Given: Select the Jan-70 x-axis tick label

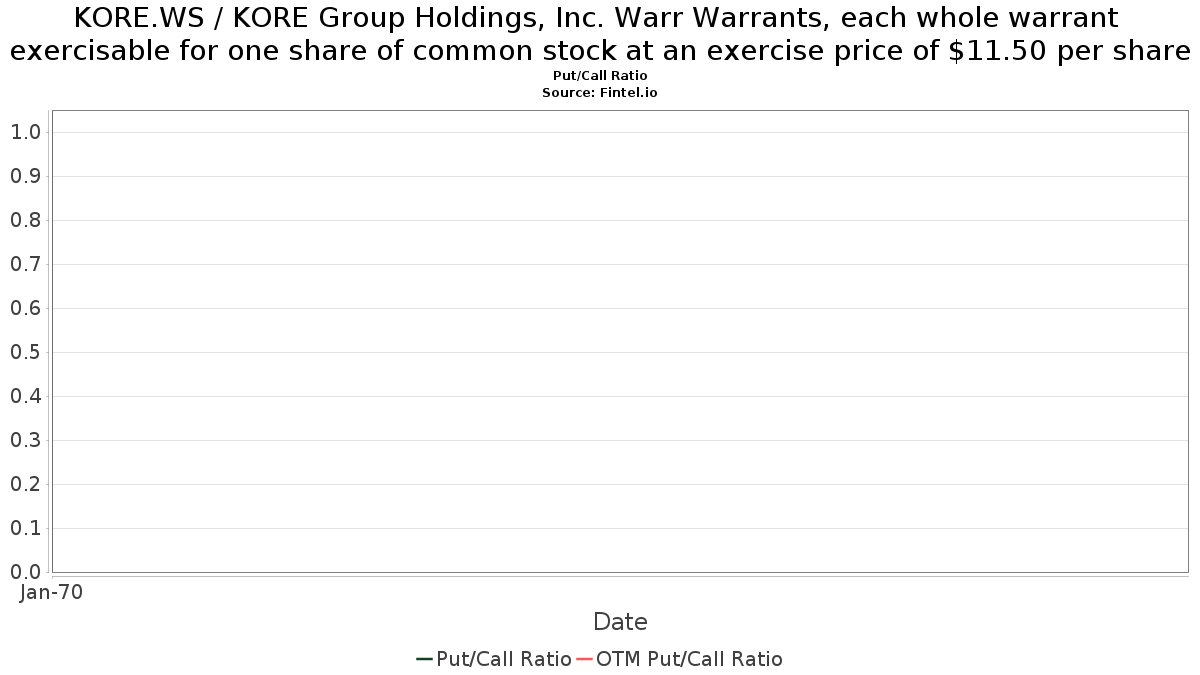Looking at the screenshot, I should tap(51, 592).
